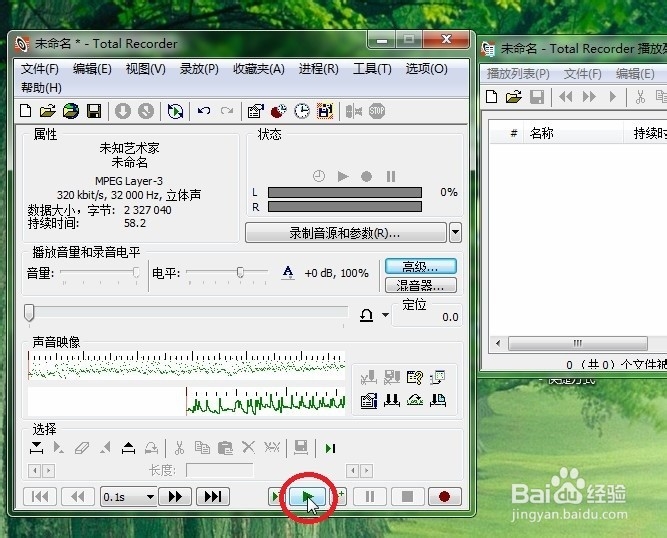
Task: Open the 编辑(E) menu
Action: pos(92,68)
